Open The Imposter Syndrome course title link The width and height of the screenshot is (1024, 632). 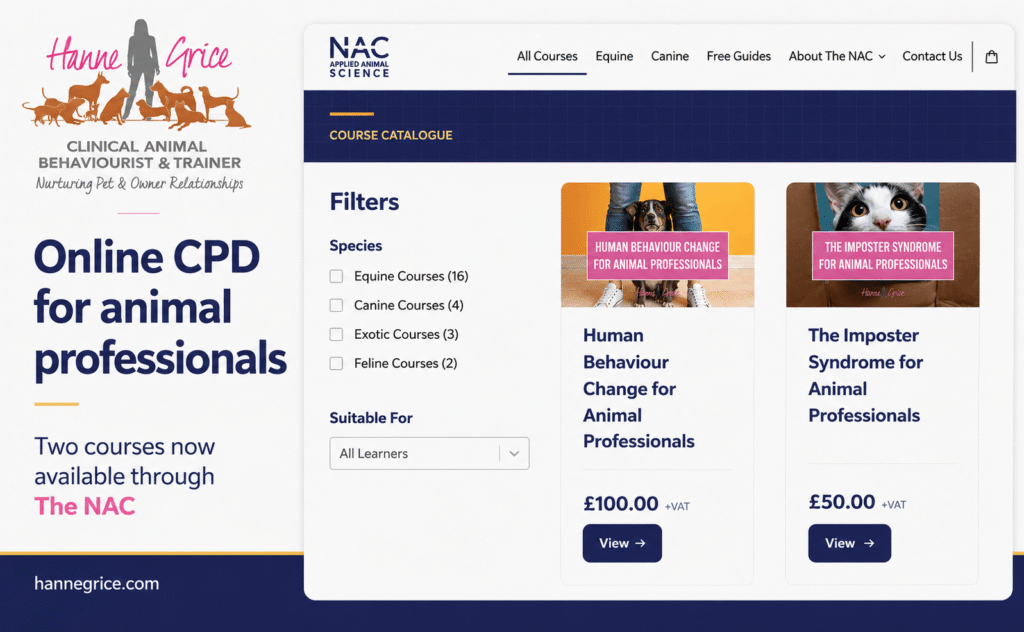pos(865,375)
